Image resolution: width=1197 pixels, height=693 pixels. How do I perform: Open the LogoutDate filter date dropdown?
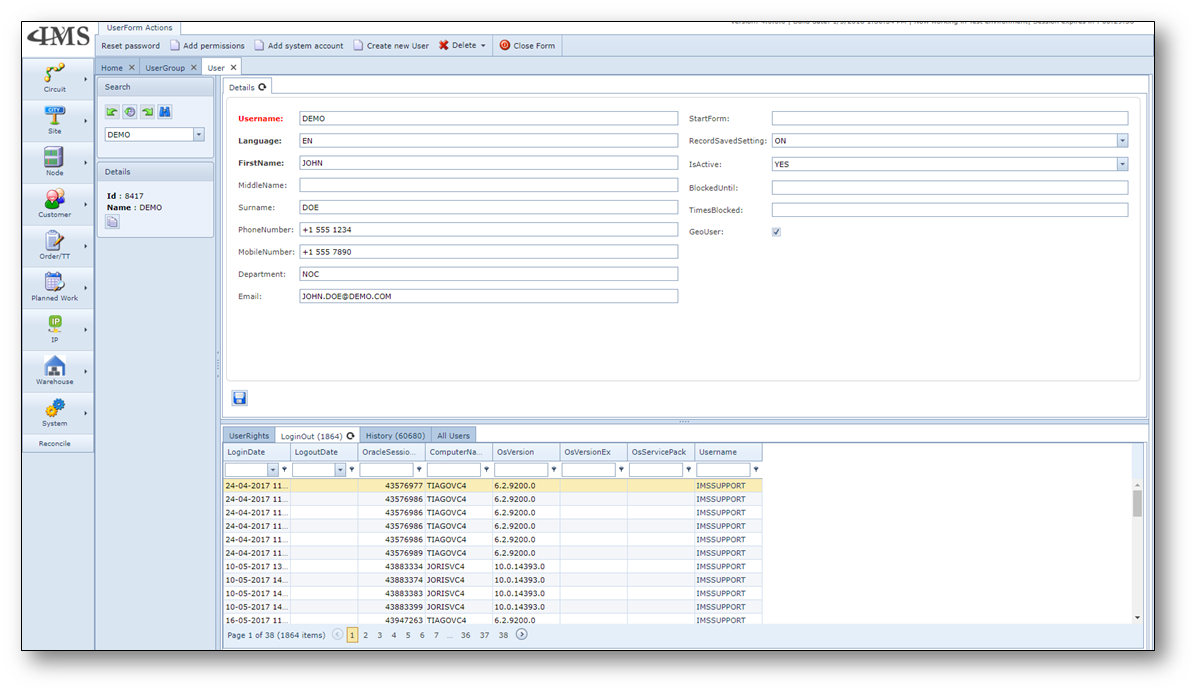click(x=340, y=469)
